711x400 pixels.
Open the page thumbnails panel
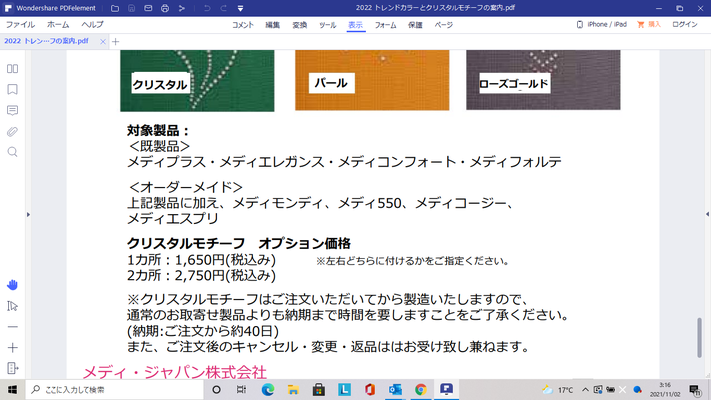pos(12,68)
